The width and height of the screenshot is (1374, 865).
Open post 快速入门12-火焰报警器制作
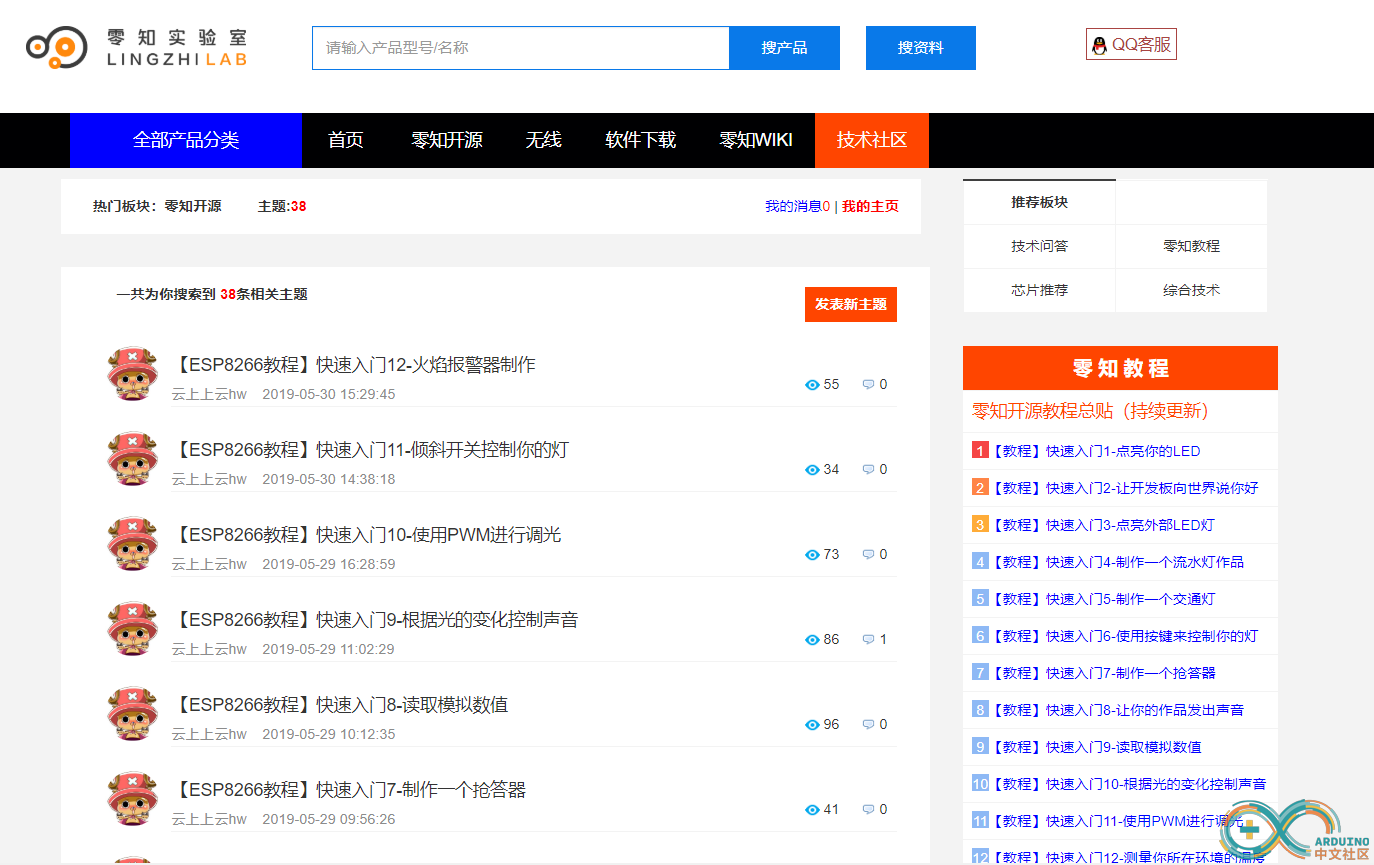354,365
